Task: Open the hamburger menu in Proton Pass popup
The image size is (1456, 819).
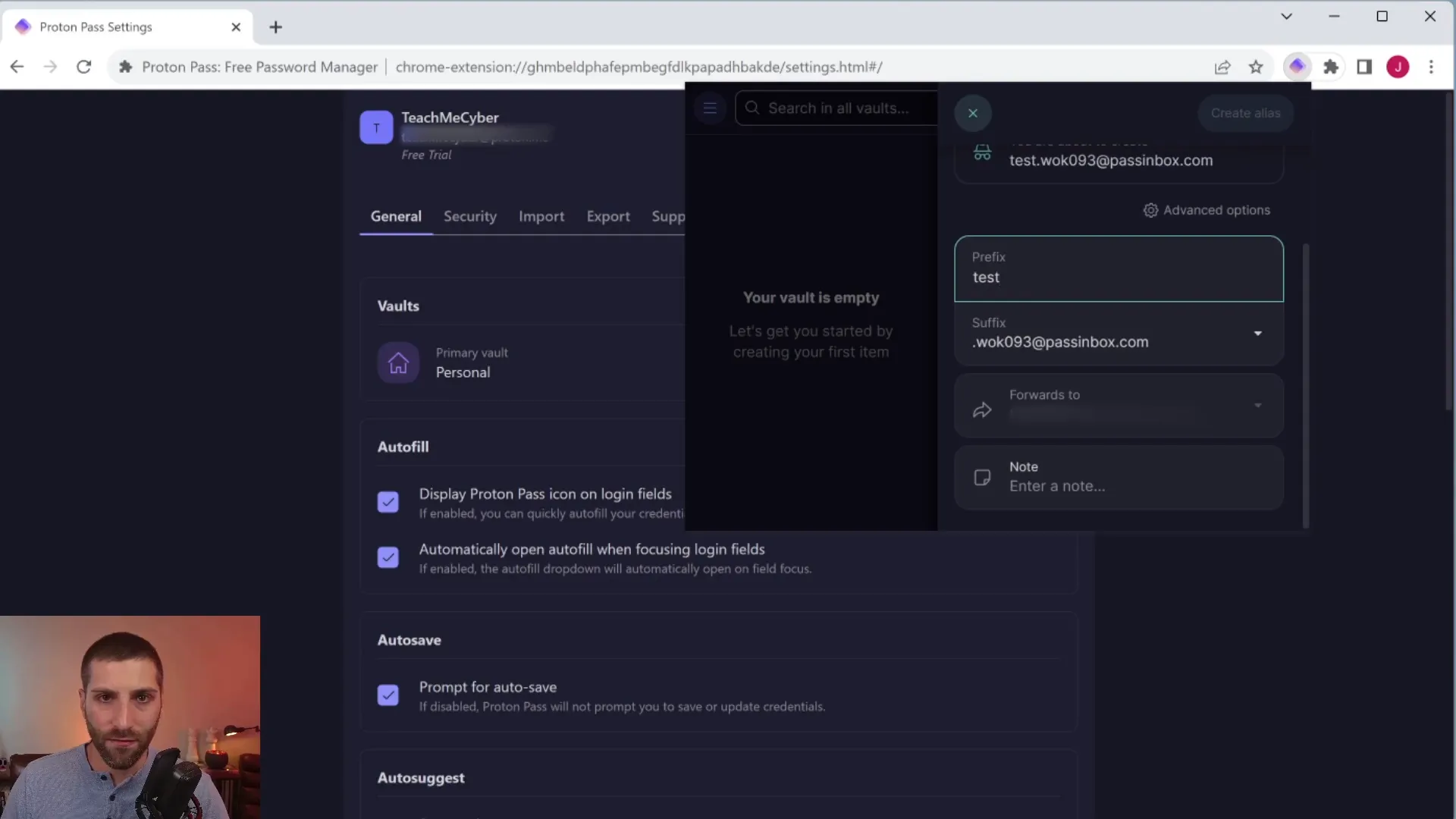Action: [710, 108]
